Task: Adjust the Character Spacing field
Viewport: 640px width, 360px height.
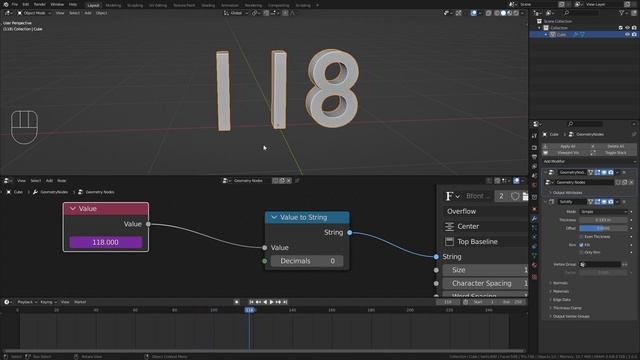Action: 485,283
